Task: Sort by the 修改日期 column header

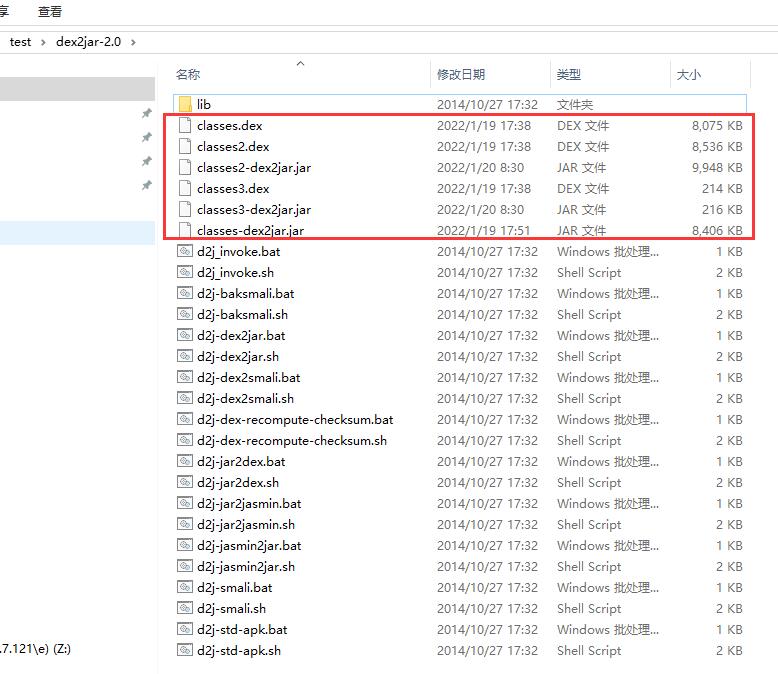Action: coord(461,75)
